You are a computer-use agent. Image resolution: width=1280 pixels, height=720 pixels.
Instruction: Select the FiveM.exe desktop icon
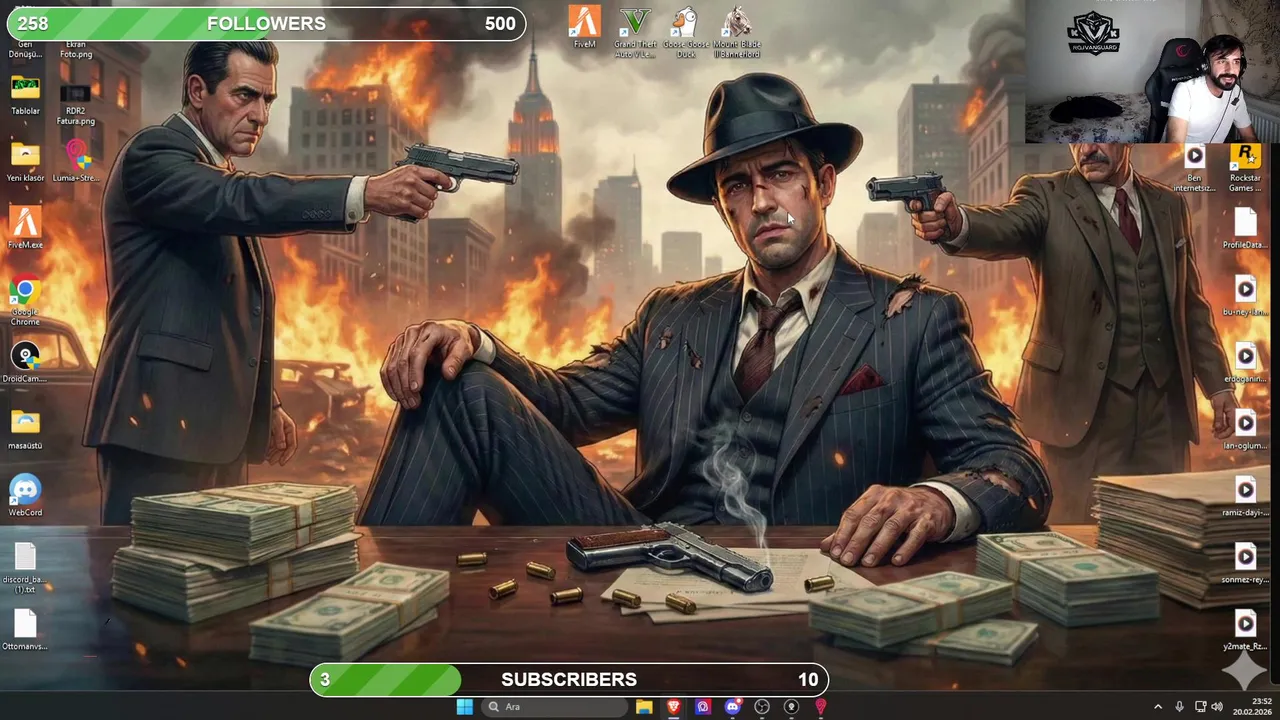[x=25, y=229]
